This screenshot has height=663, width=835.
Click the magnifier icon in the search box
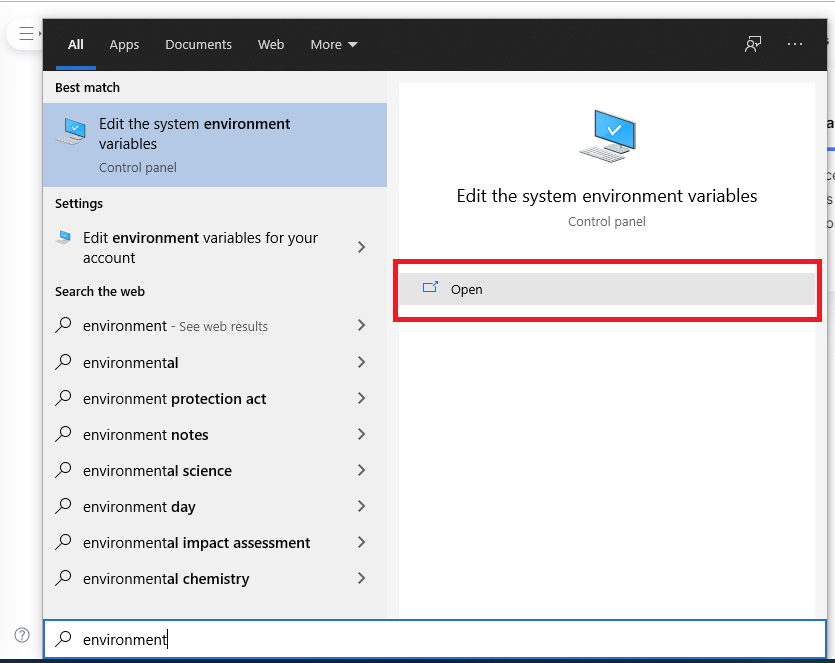[x=63, y=639]
